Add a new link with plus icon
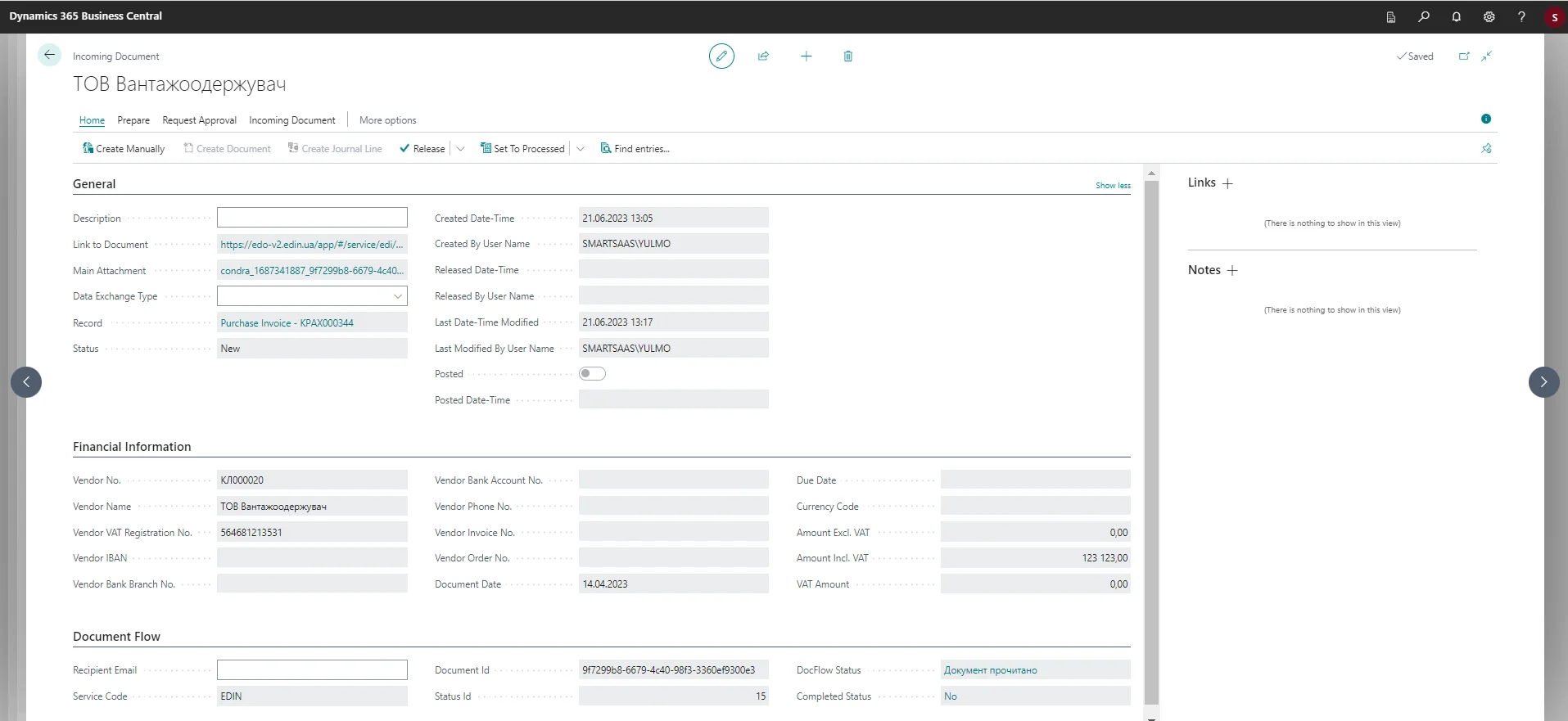Image resolution: width=1568 pixels, height=721 pixels. coord(1227,183)
